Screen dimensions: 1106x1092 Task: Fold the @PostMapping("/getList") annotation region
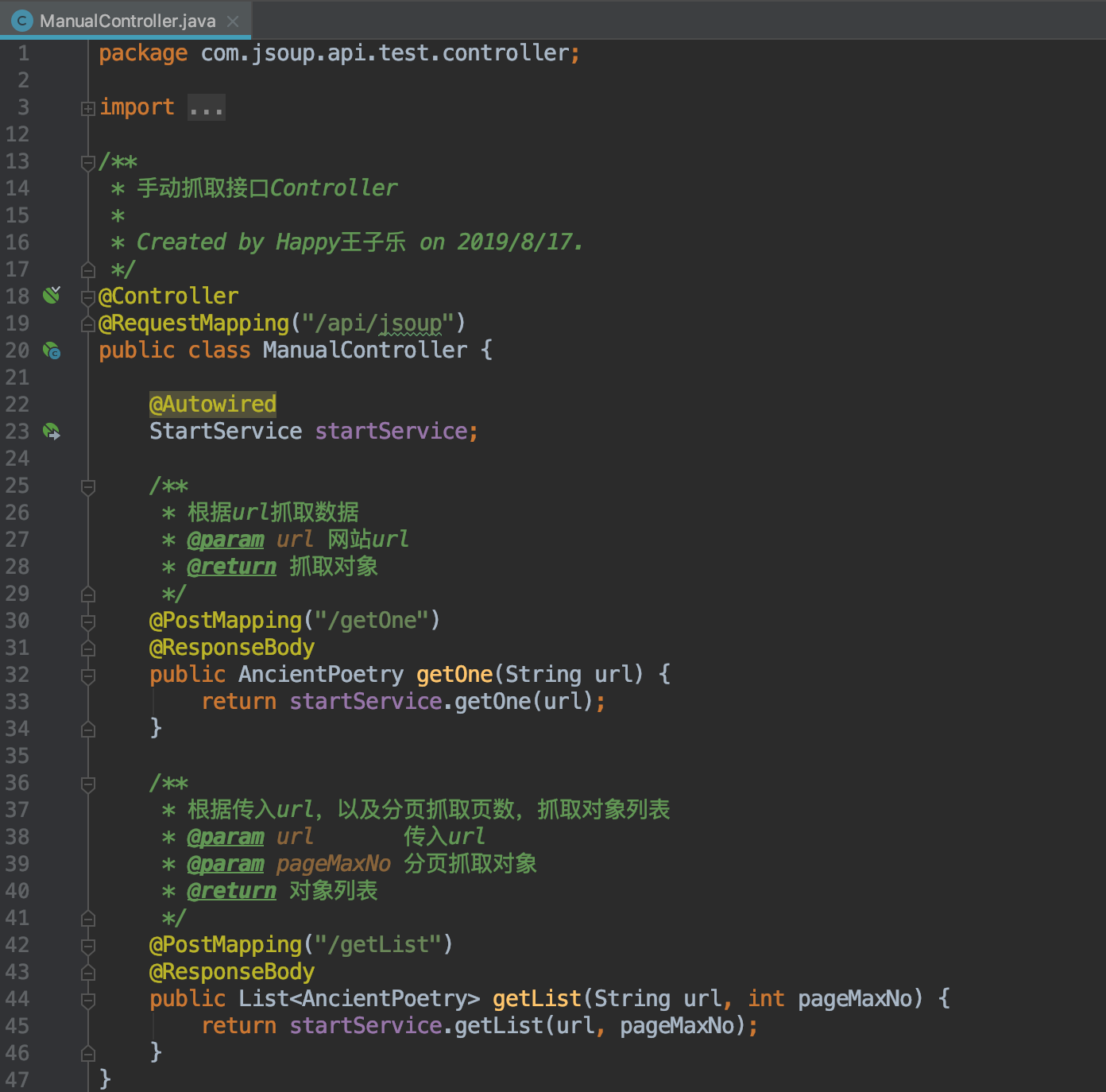(87, 945)
